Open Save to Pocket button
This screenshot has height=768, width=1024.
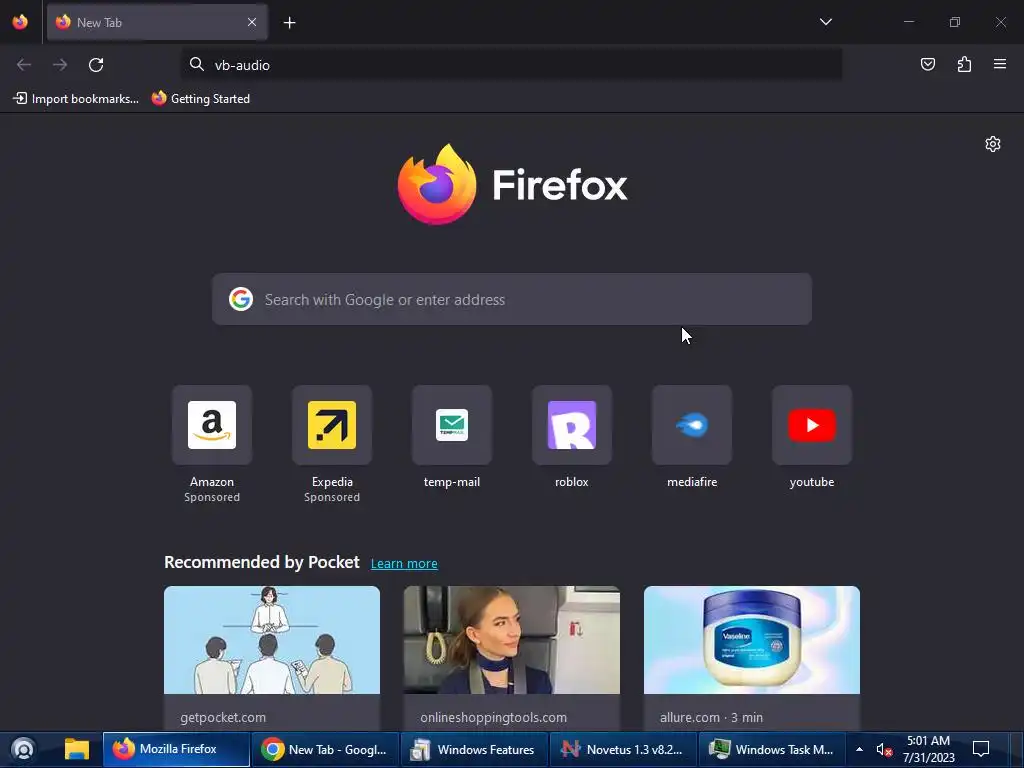coord(927,64)
